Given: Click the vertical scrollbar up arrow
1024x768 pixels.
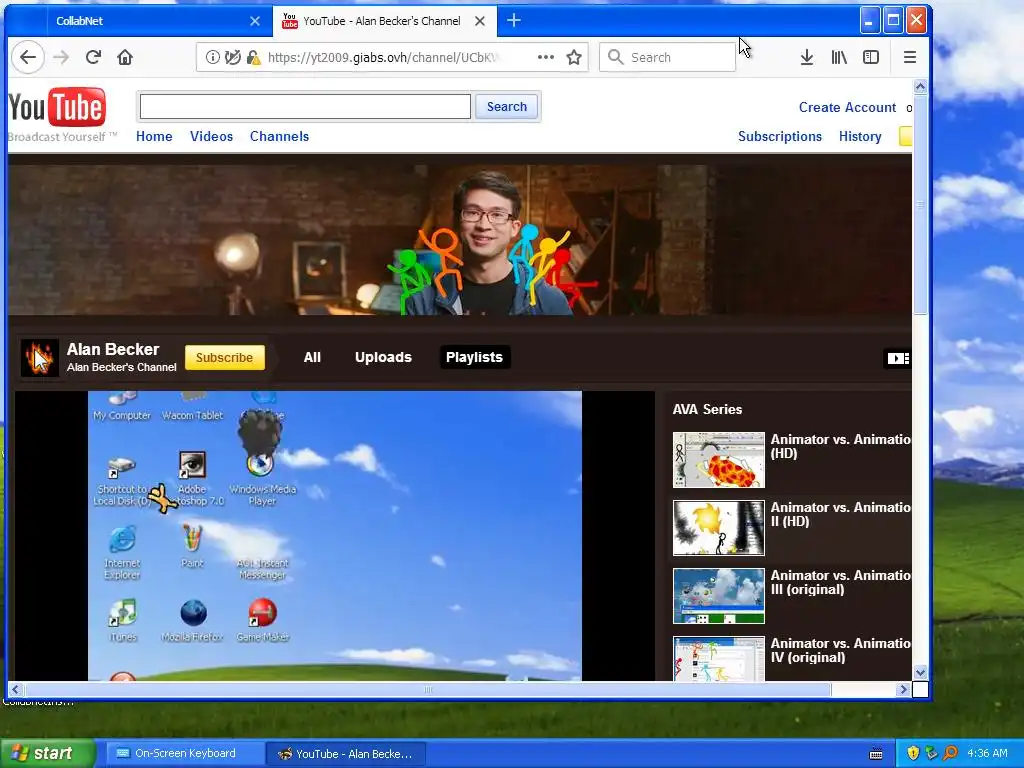Looking at the screenshot, I should click(x=920, y=86).
